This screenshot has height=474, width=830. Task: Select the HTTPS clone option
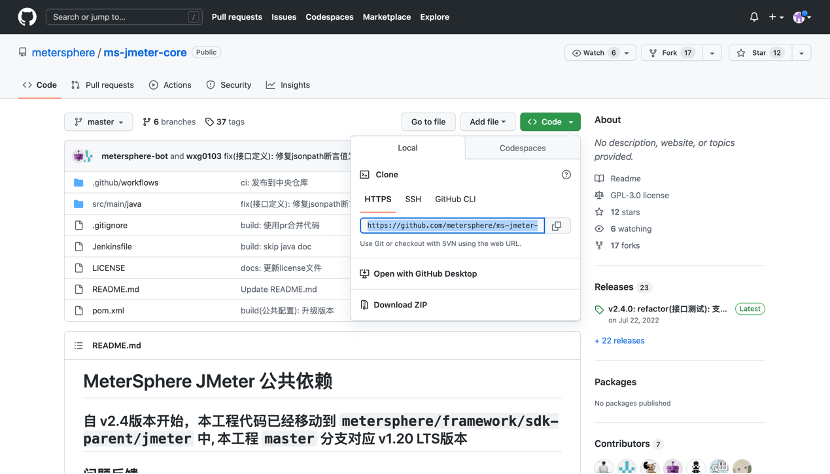378,199
